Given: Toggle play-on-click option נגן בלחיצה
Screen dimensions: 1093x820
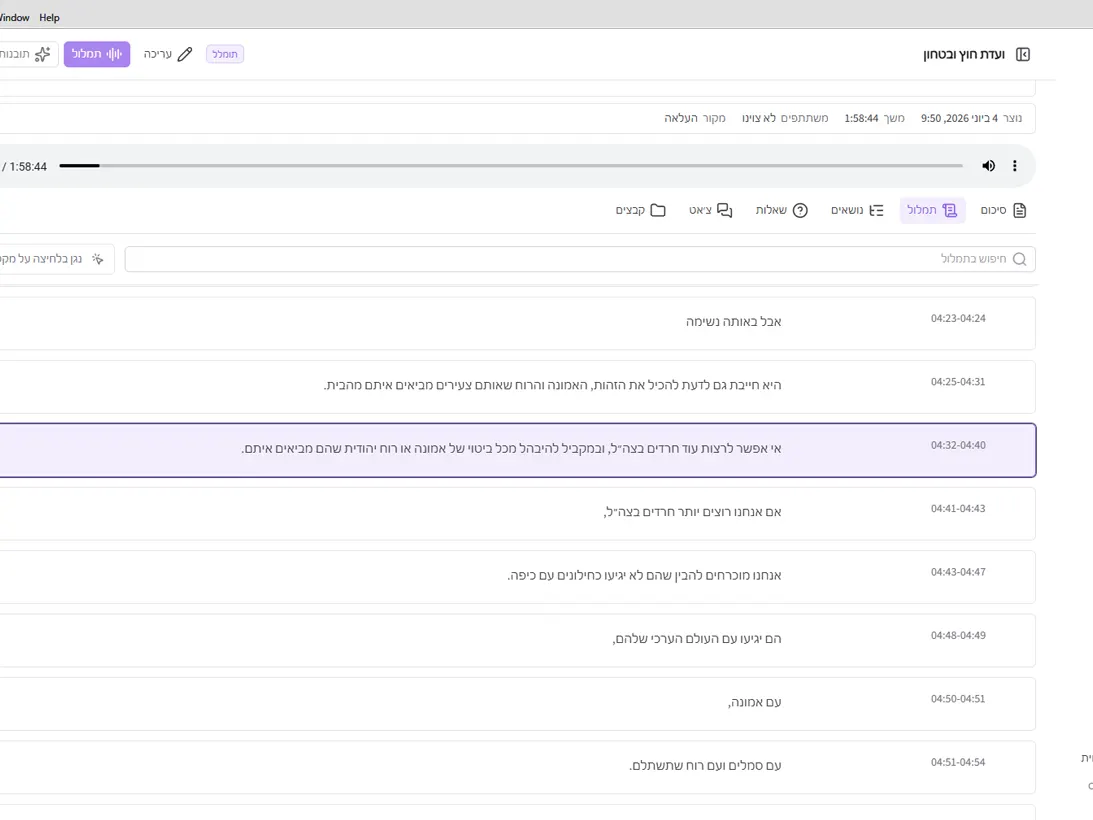Looking at the screenshot, I should pos(56,259).
